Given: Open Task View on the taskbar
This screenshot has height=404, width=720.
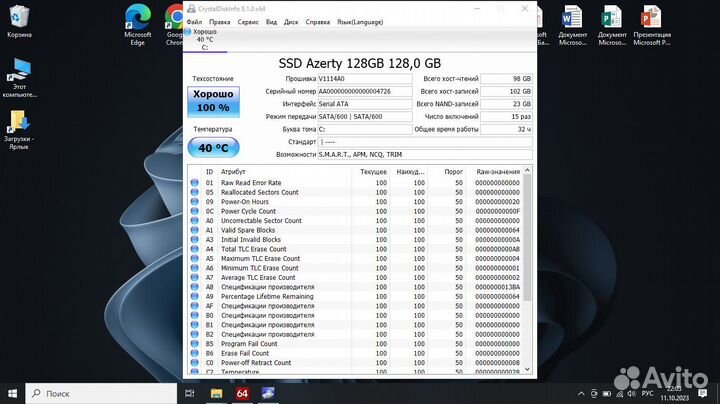Looking at the screenshot, I should click(189, 393).
